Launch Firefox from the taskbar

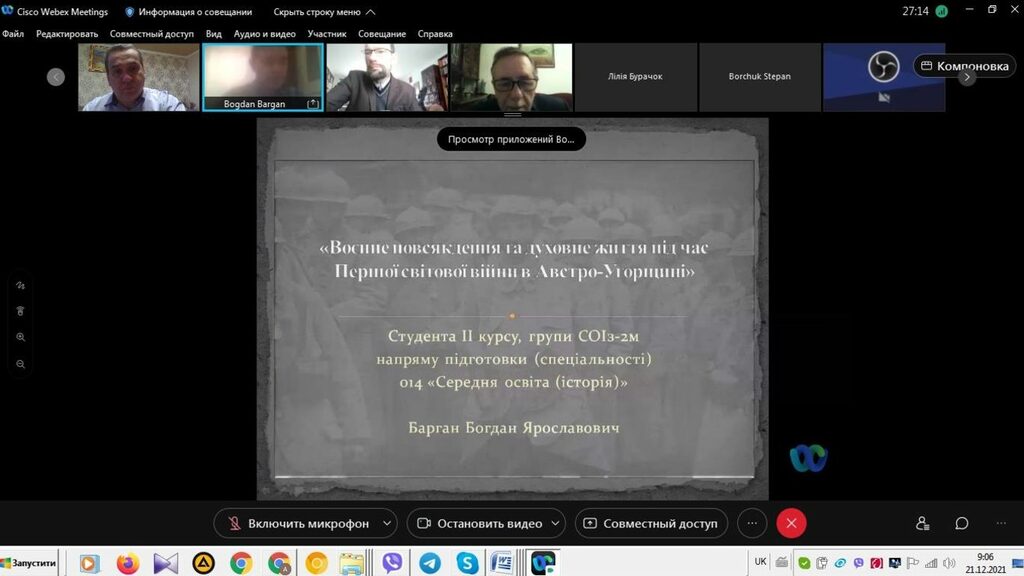point(128,563)
